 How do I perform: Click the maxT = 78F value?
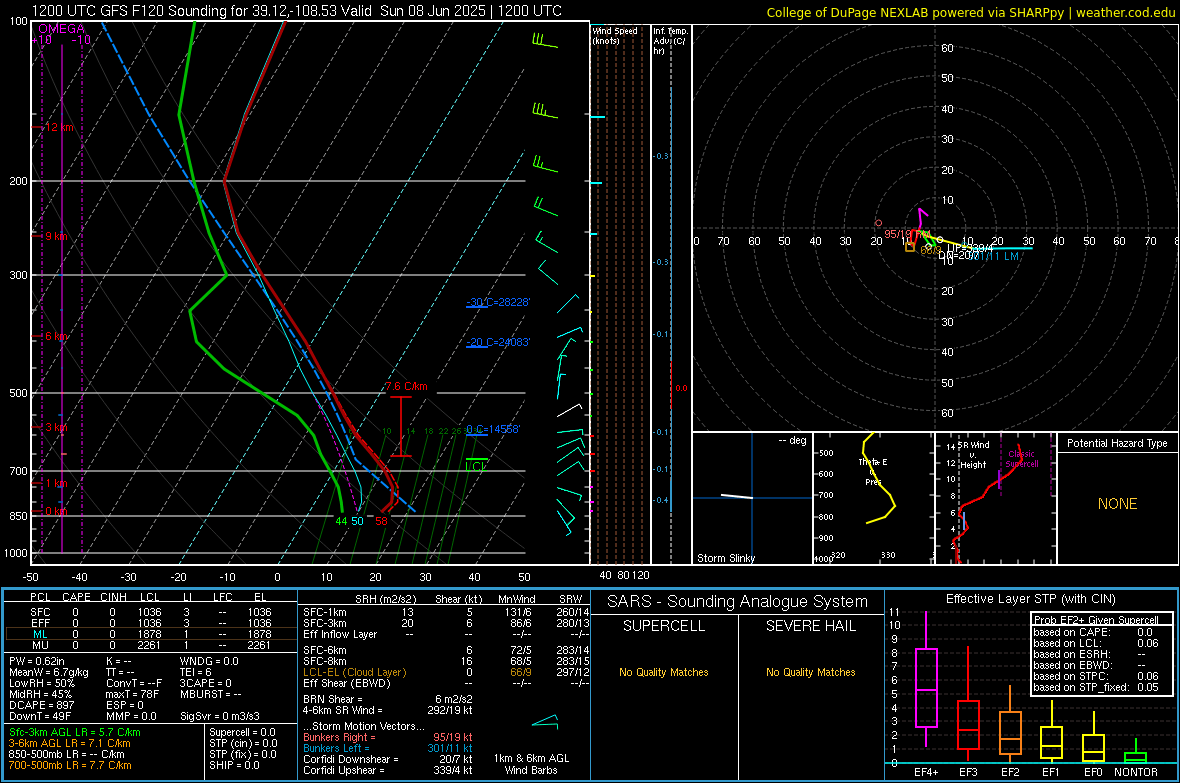[x=132, y=694]
